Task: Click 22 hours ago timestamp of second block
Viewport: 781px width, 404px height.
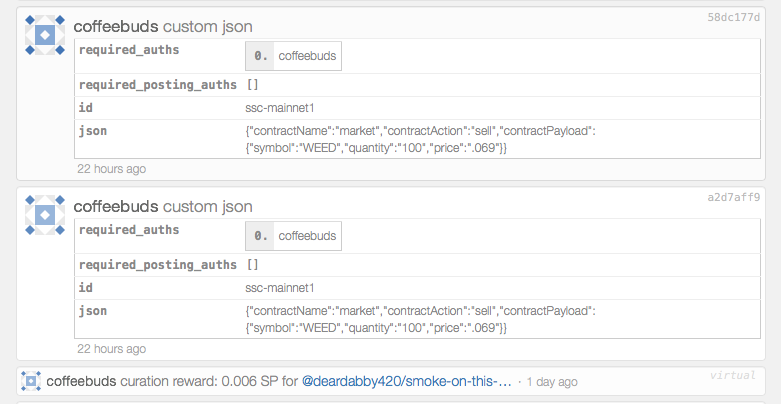Action: 112,349
